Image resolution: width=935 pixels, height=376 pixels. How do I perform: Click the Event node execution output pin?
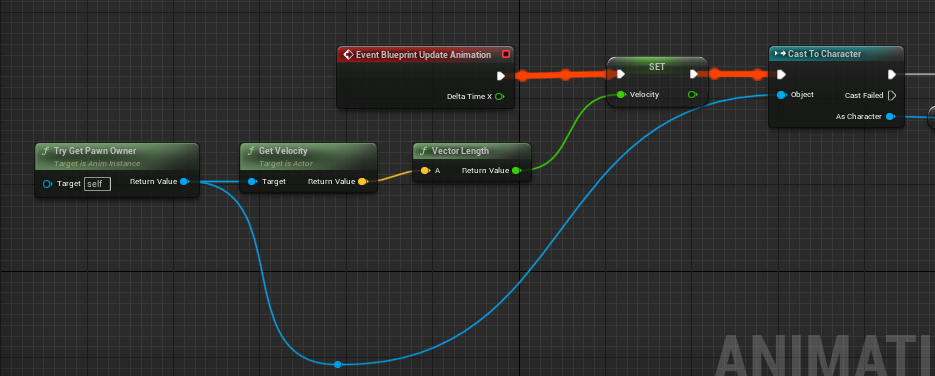[x=501, y=76]
